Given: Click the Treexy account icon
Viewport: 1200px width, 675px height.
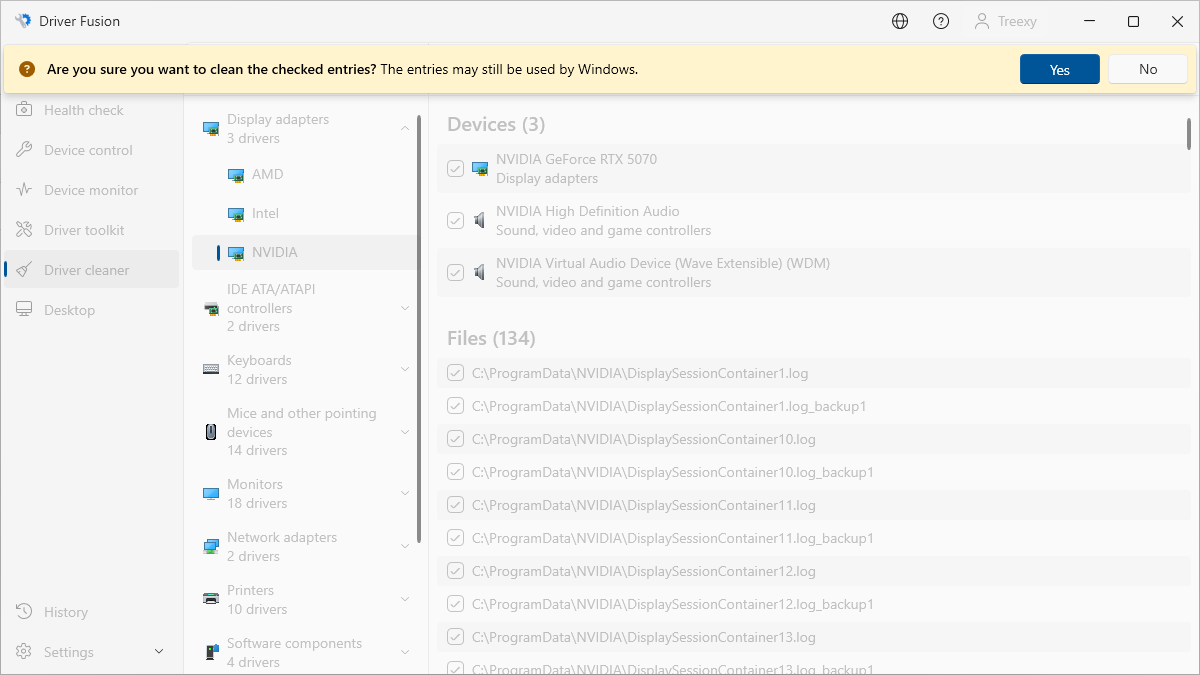Looking at the screenshot, I should click(x=982, y=21).
